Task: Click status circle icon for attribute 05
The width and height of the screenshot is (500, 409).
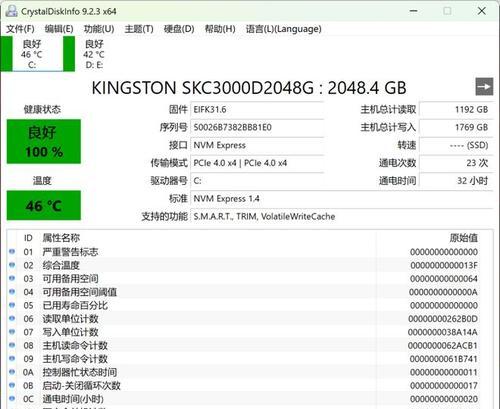Action: point(12,305)
